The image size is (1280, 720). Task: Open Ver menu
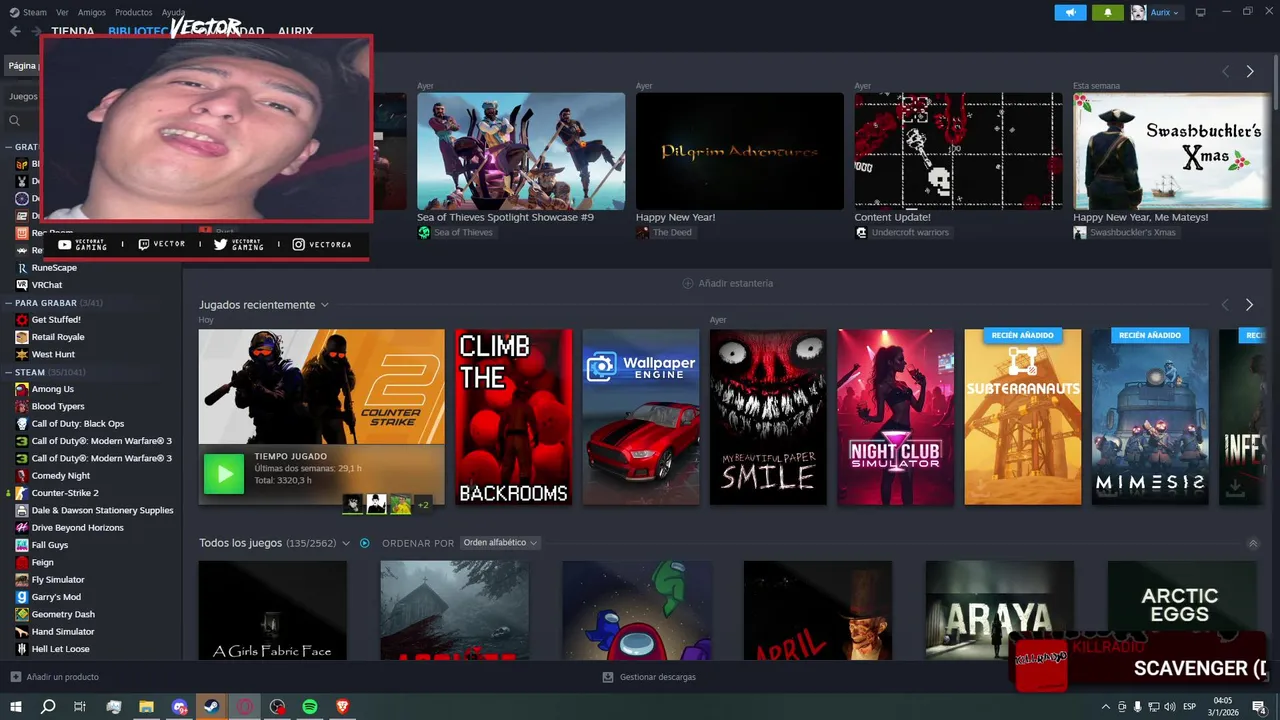point(63,12)
